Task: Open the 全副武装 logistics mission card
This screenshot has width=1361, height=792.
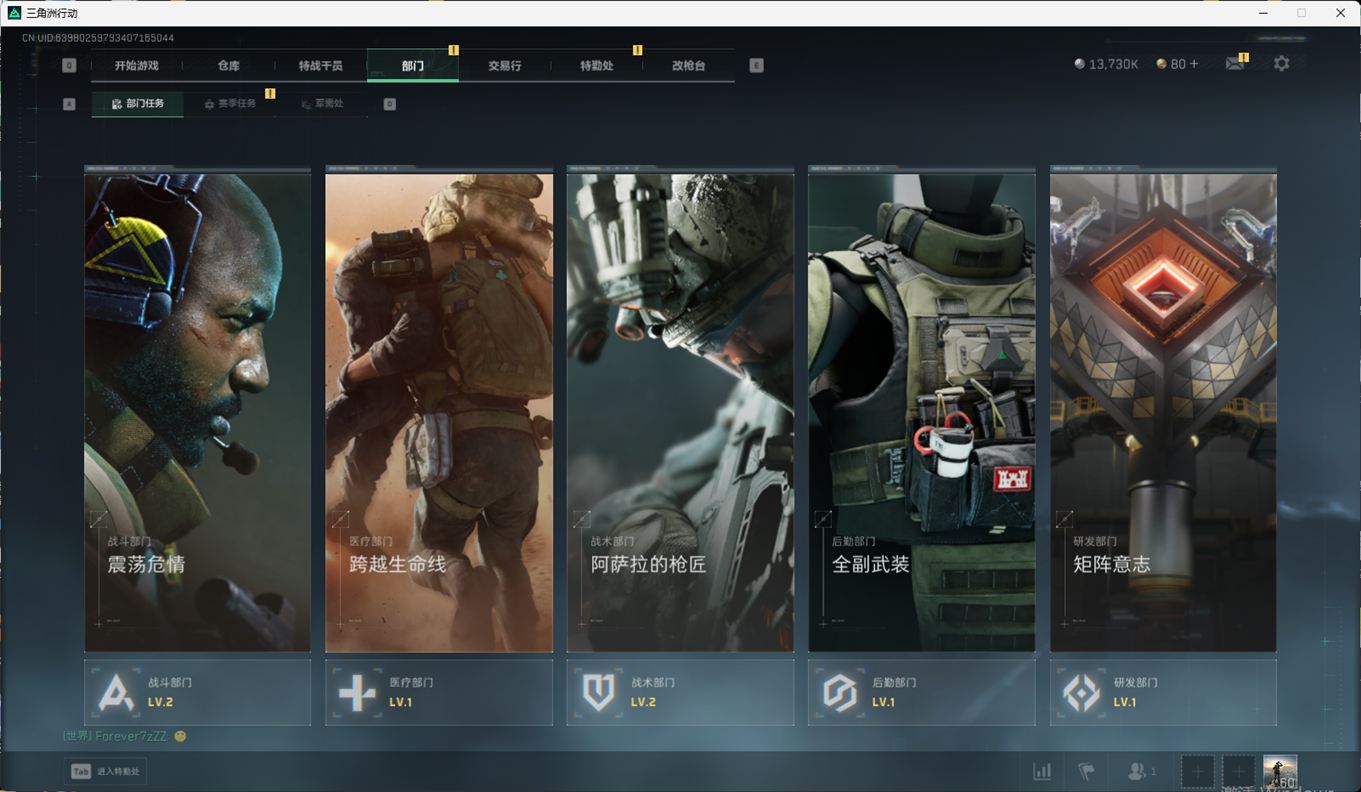Action: pyautogui.click(x=921, y=412)
